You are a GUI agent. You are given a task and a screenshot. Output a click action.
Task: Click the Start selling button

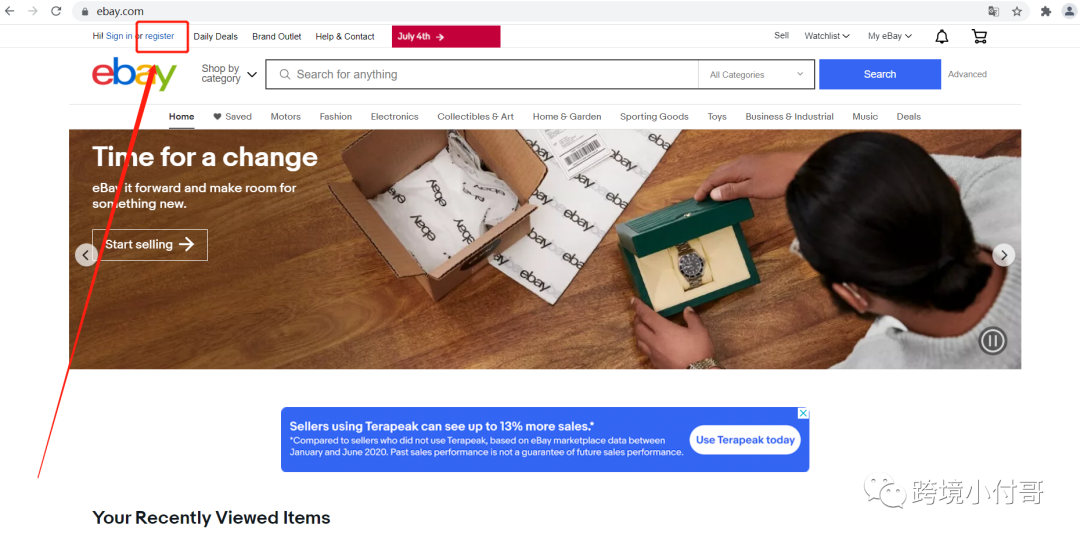coord(149,245)
